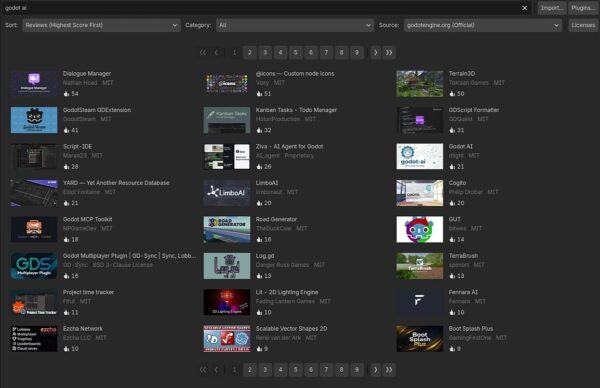Jump to last page using top double arrow
The width and height of the screenshot is (600, 388).
point(389,52)
